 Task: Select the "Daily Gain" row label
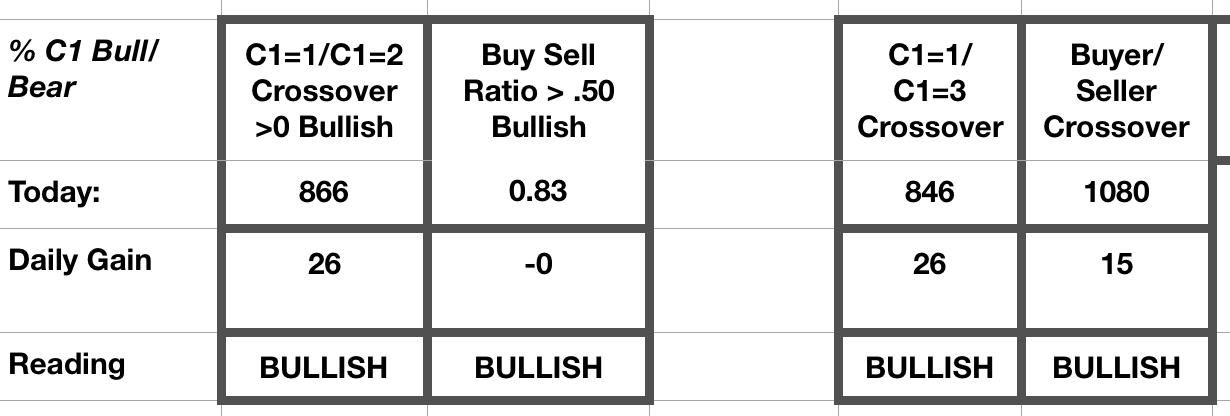point(80,261)
